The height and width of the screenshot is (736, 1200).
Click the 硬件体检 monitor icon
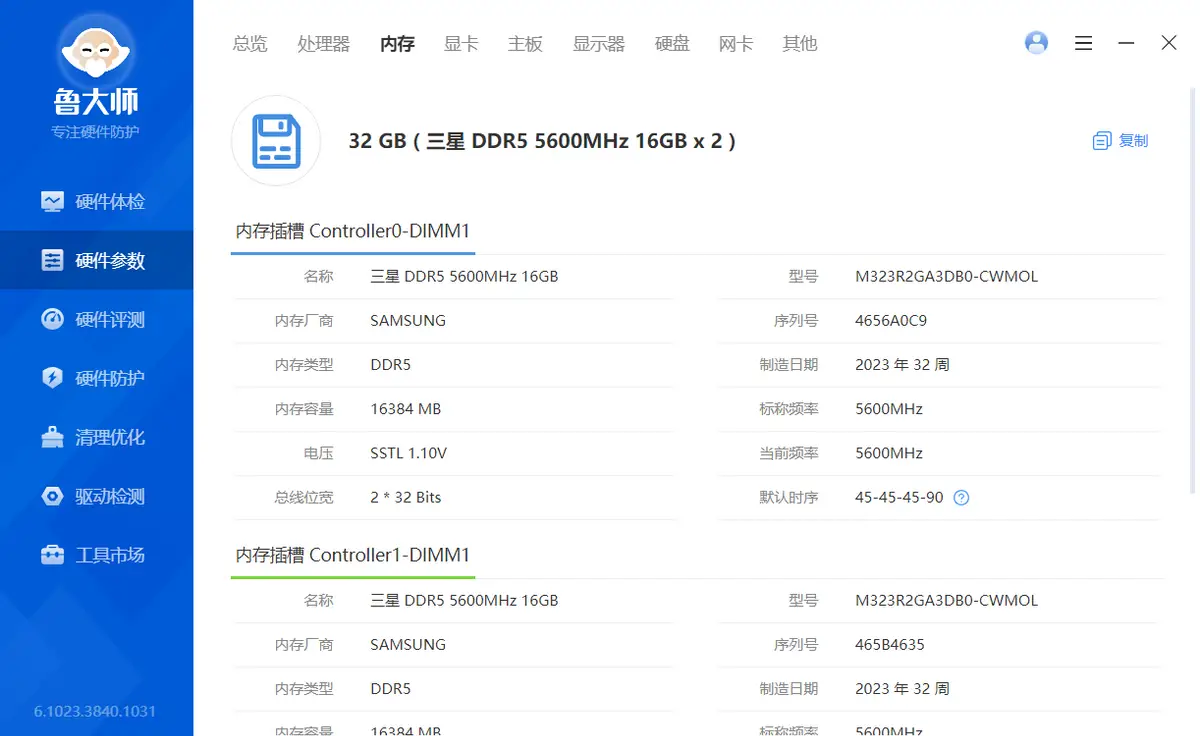point(52,201)
